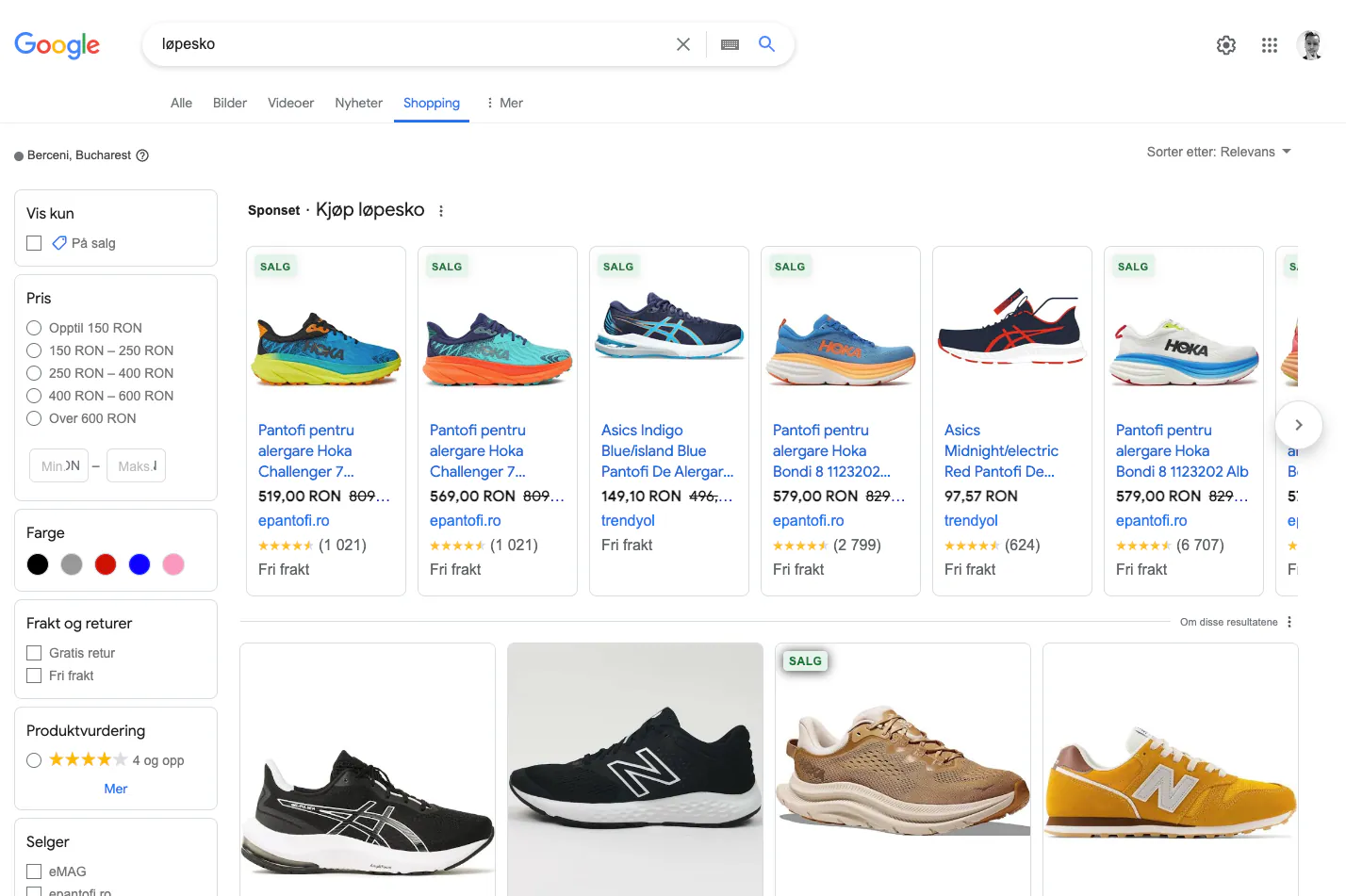This screenshot has width=1346, height=896.
Task: Open the on-screen keyboard icon
Action: pyautogui.click(x=730, y=44)
